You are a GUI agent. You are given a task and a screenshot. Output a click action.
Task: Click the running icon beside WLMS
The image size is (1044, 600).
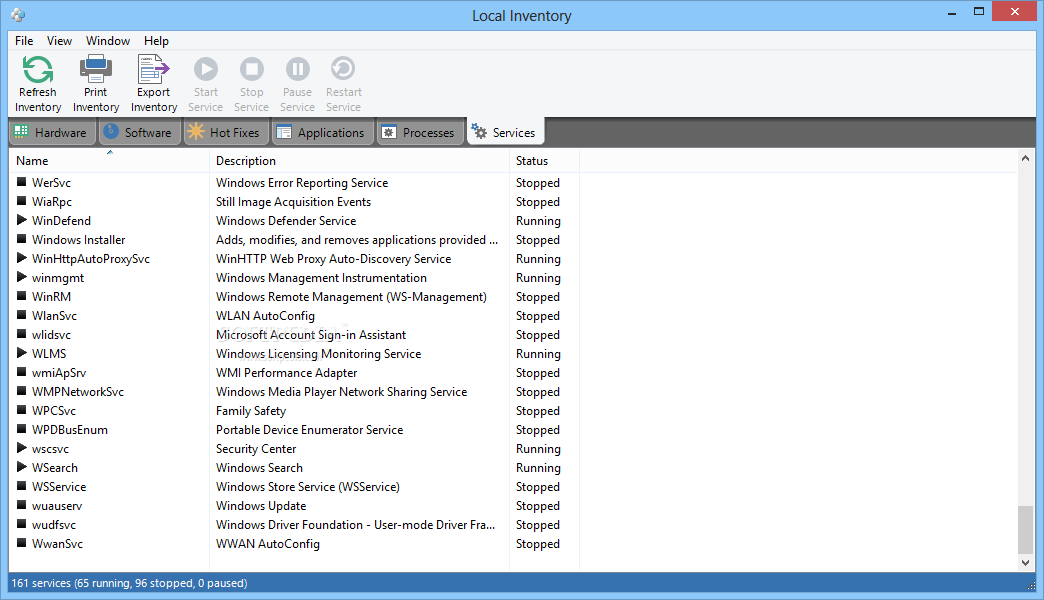[x=22, y=352]
